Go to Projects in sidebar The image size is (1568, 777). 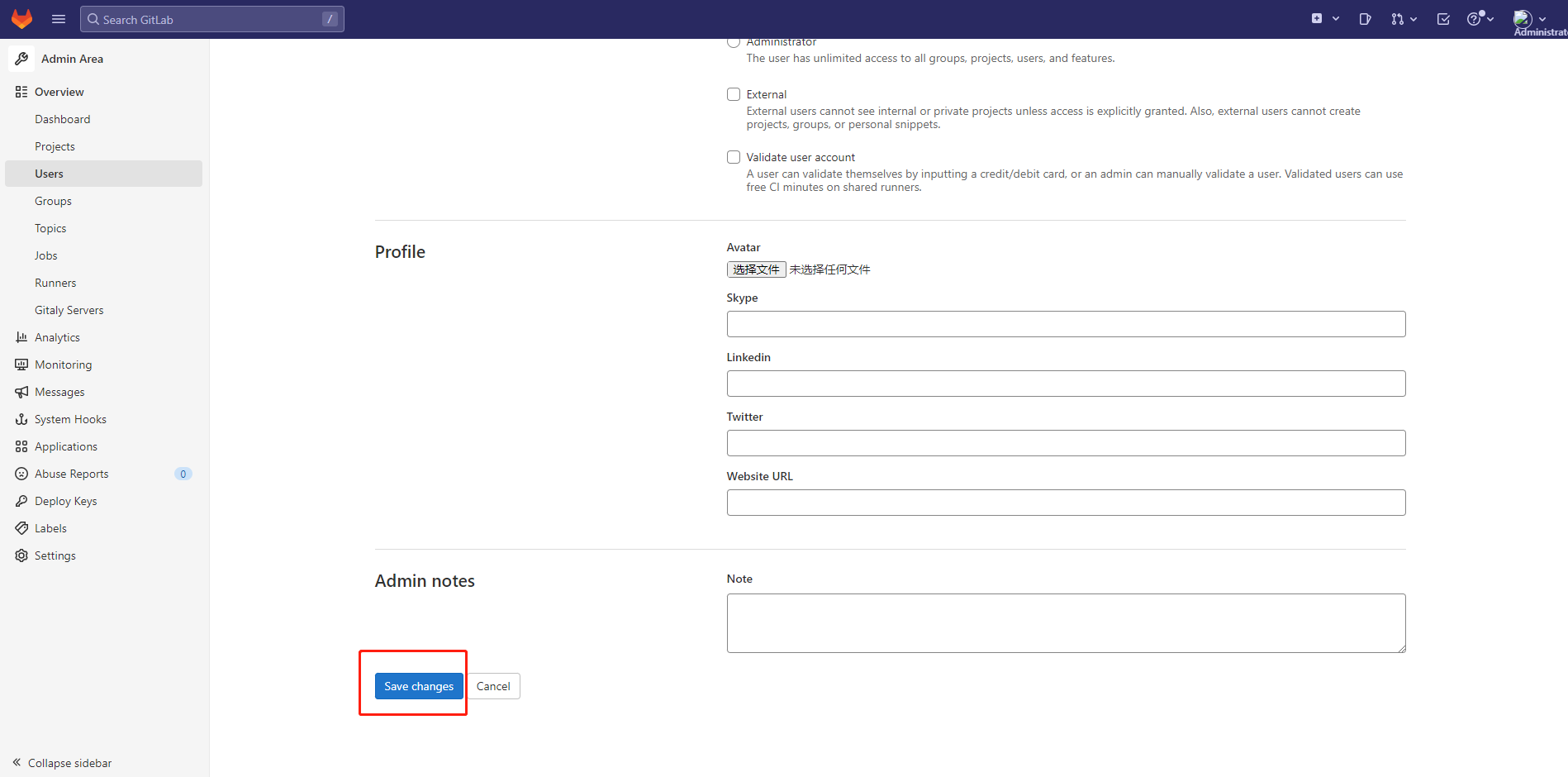[55, 146]
